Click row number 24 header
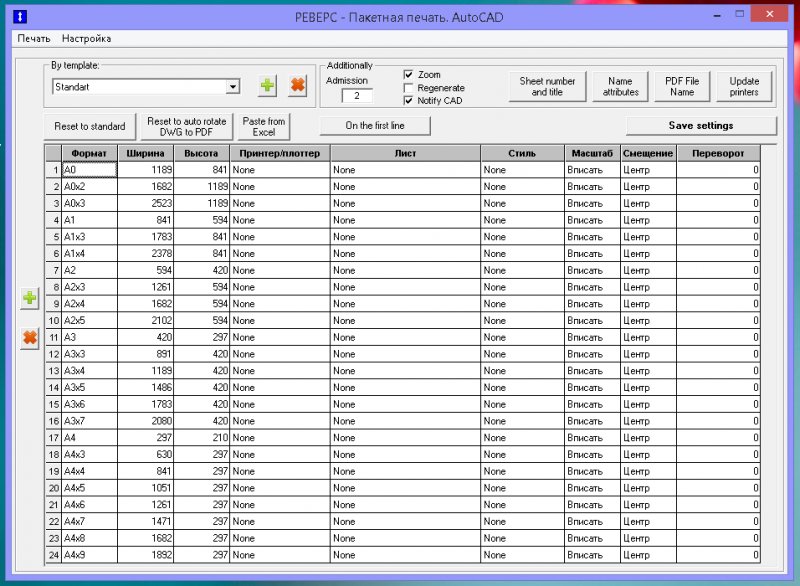 (x=54, y=555)
